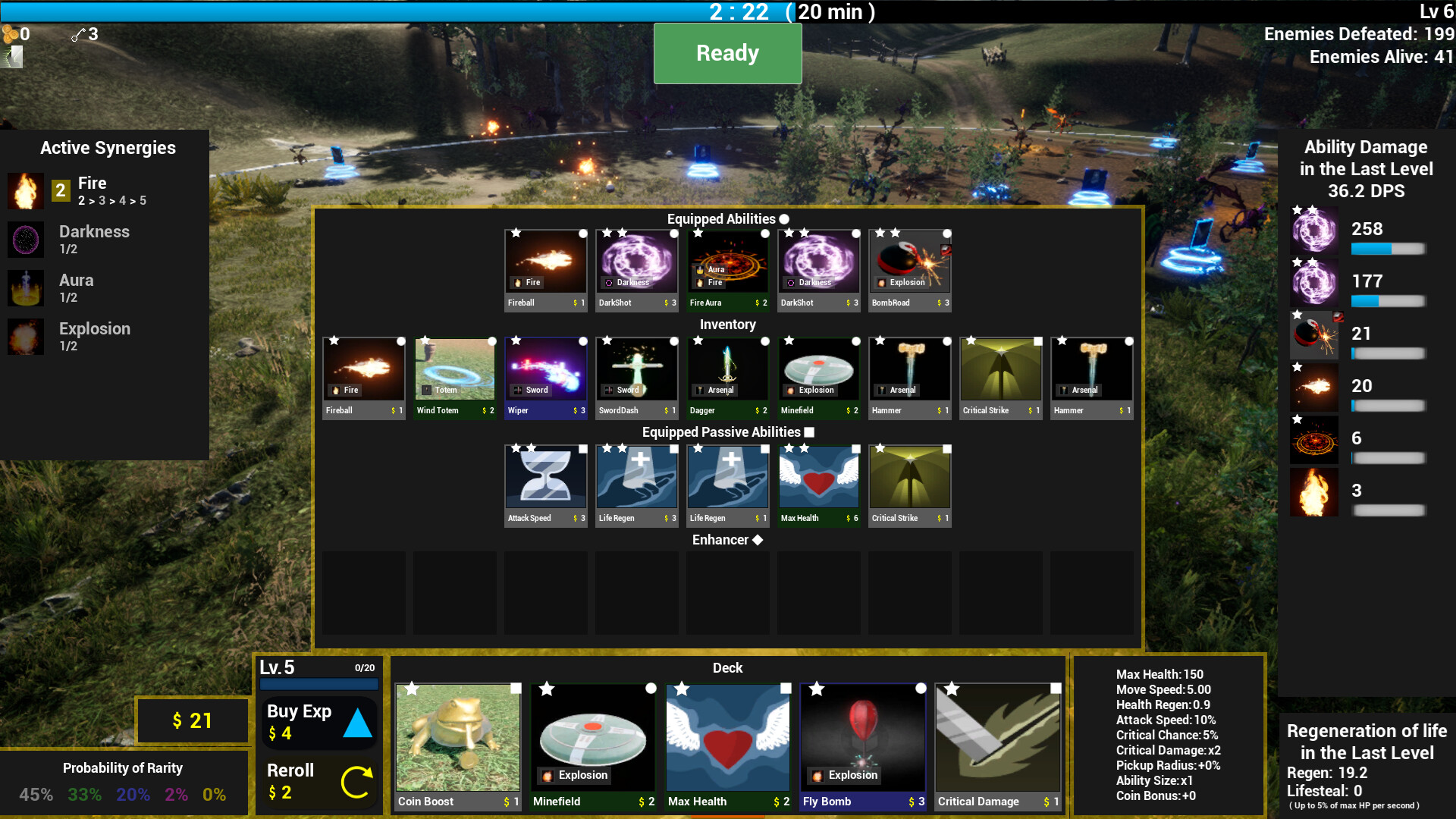Buy the Critical Damage deck card
The width and height of the screenshot is (1456, 819).
[x=998, y=747]
